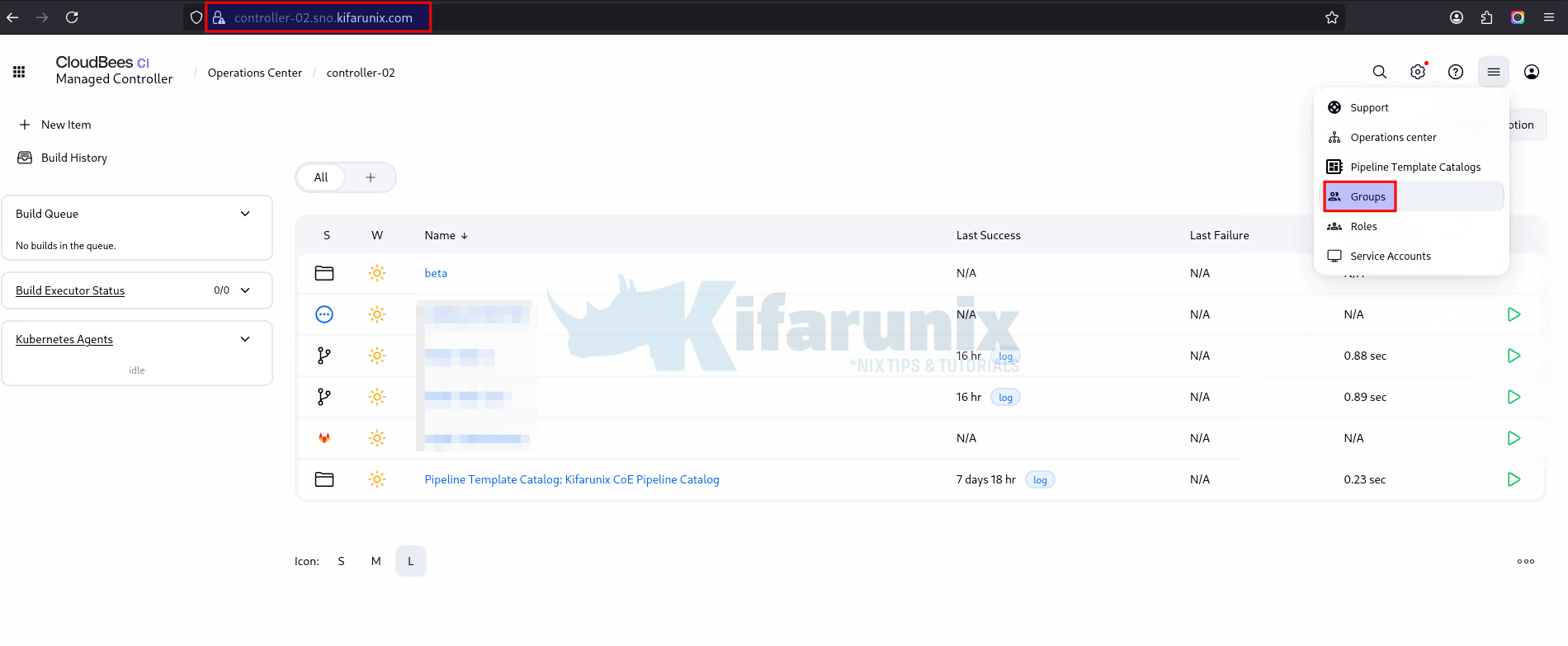Open Build Executor Status link

70,290
